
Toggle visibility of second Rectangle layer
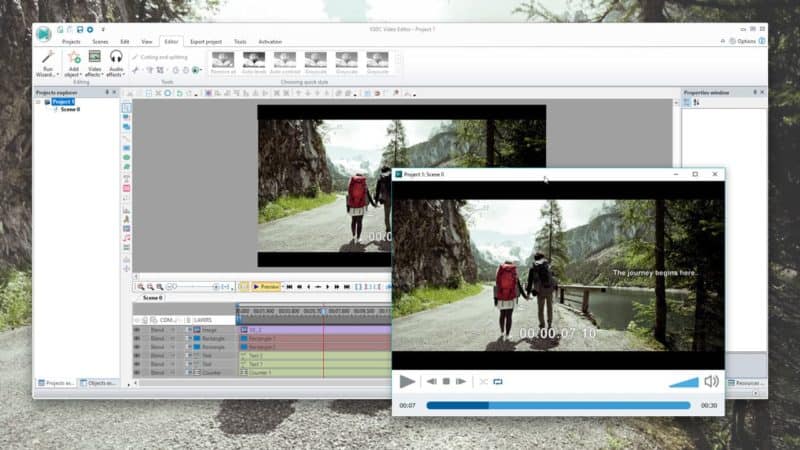tap(137, 347)
